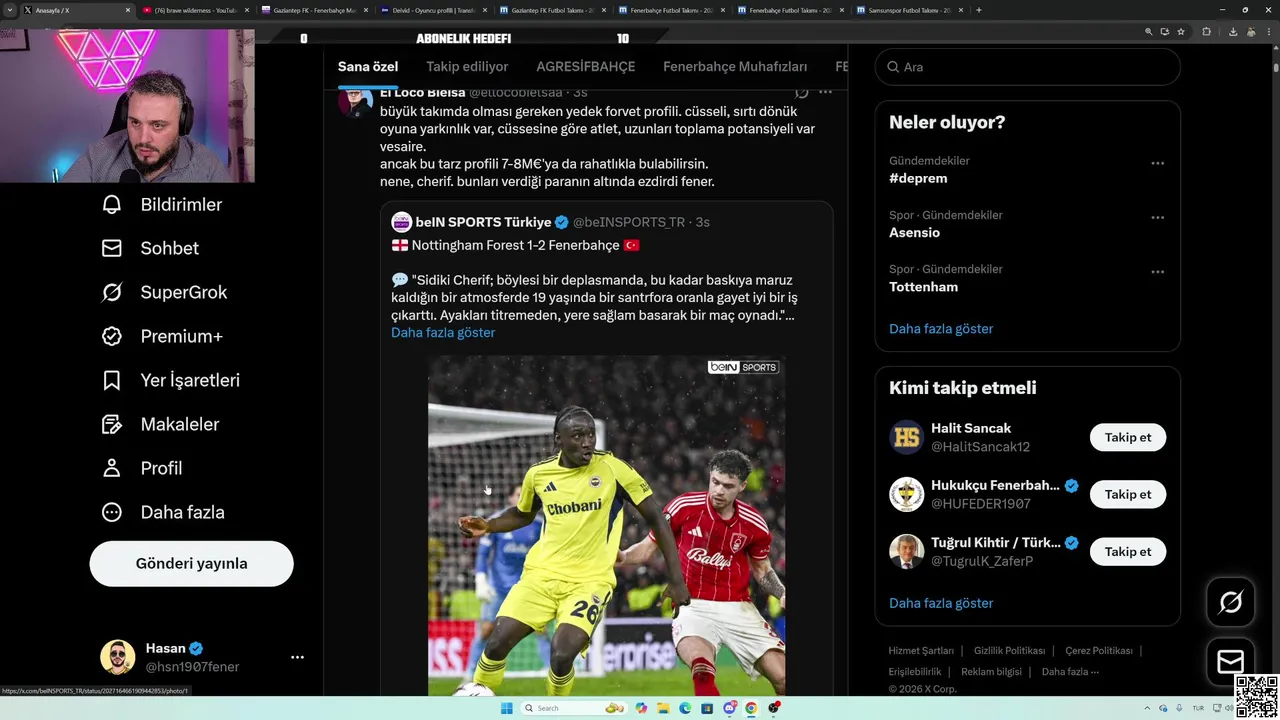Image resolution: width=1280 pixels, height=720 pixels.
Task: Open Daha fazla circle icon
Action: coord(112,512)
